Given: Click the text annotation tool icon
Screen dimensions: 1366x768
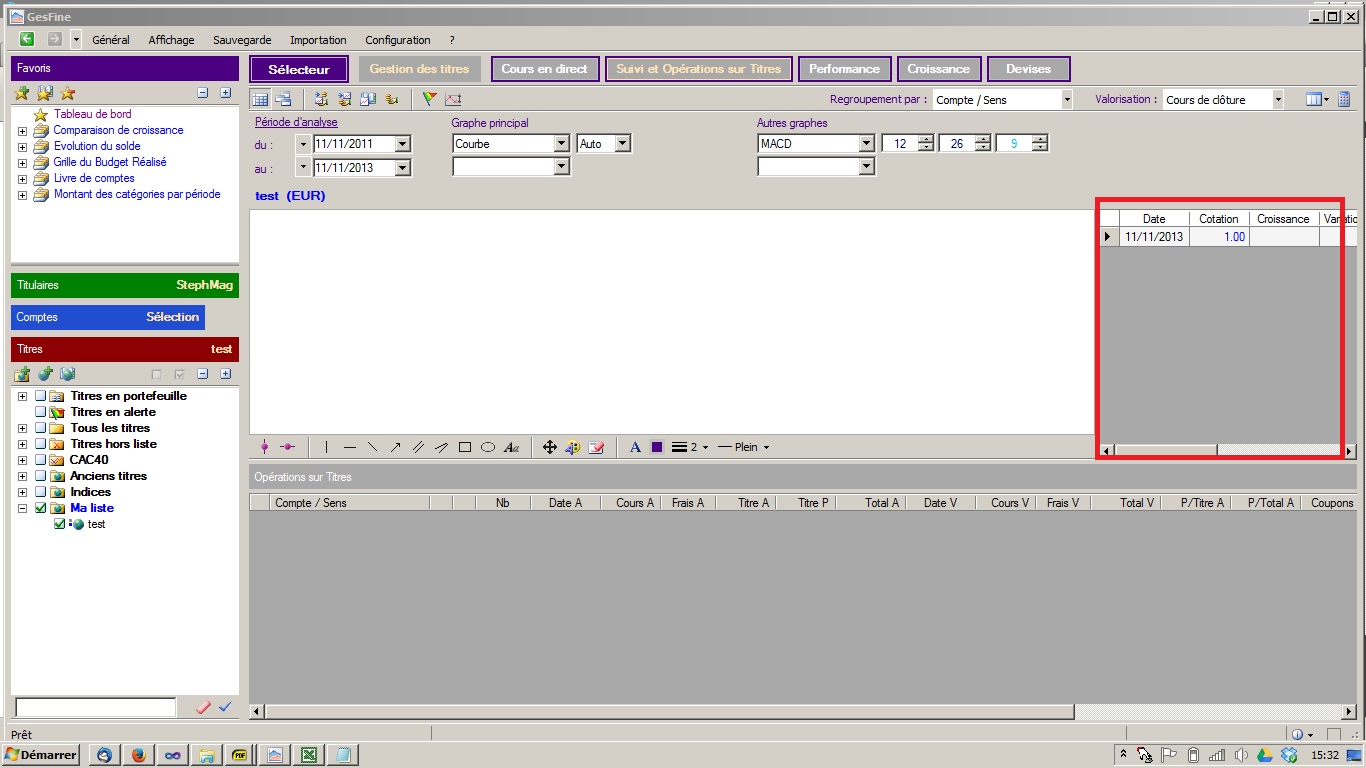Looking at the screenshot, I should click(x=512, y=447).
